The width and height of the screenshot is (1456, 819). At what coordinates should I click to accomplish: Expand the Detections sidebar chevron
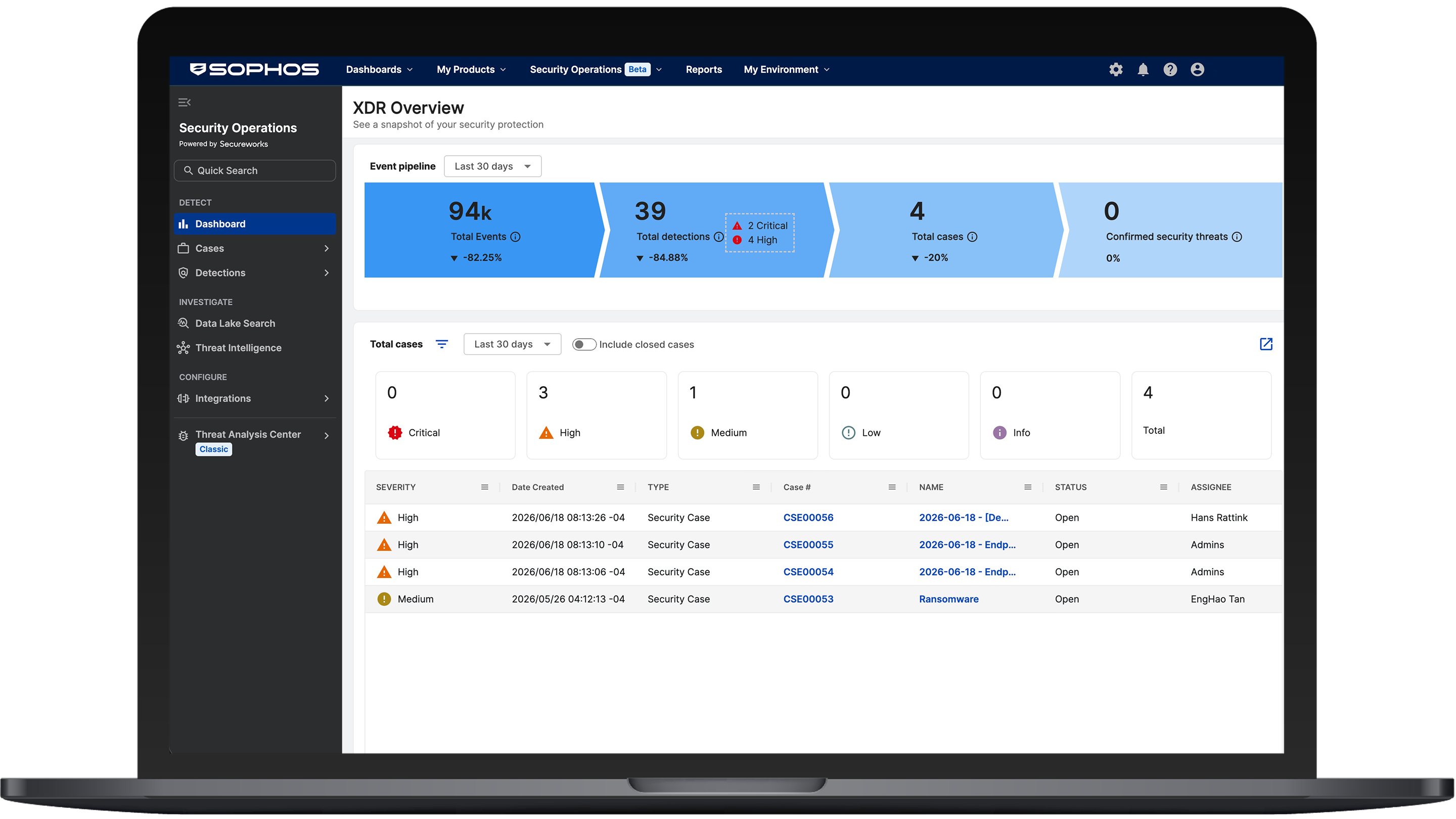pyautogui.click(x=326, y=273)
